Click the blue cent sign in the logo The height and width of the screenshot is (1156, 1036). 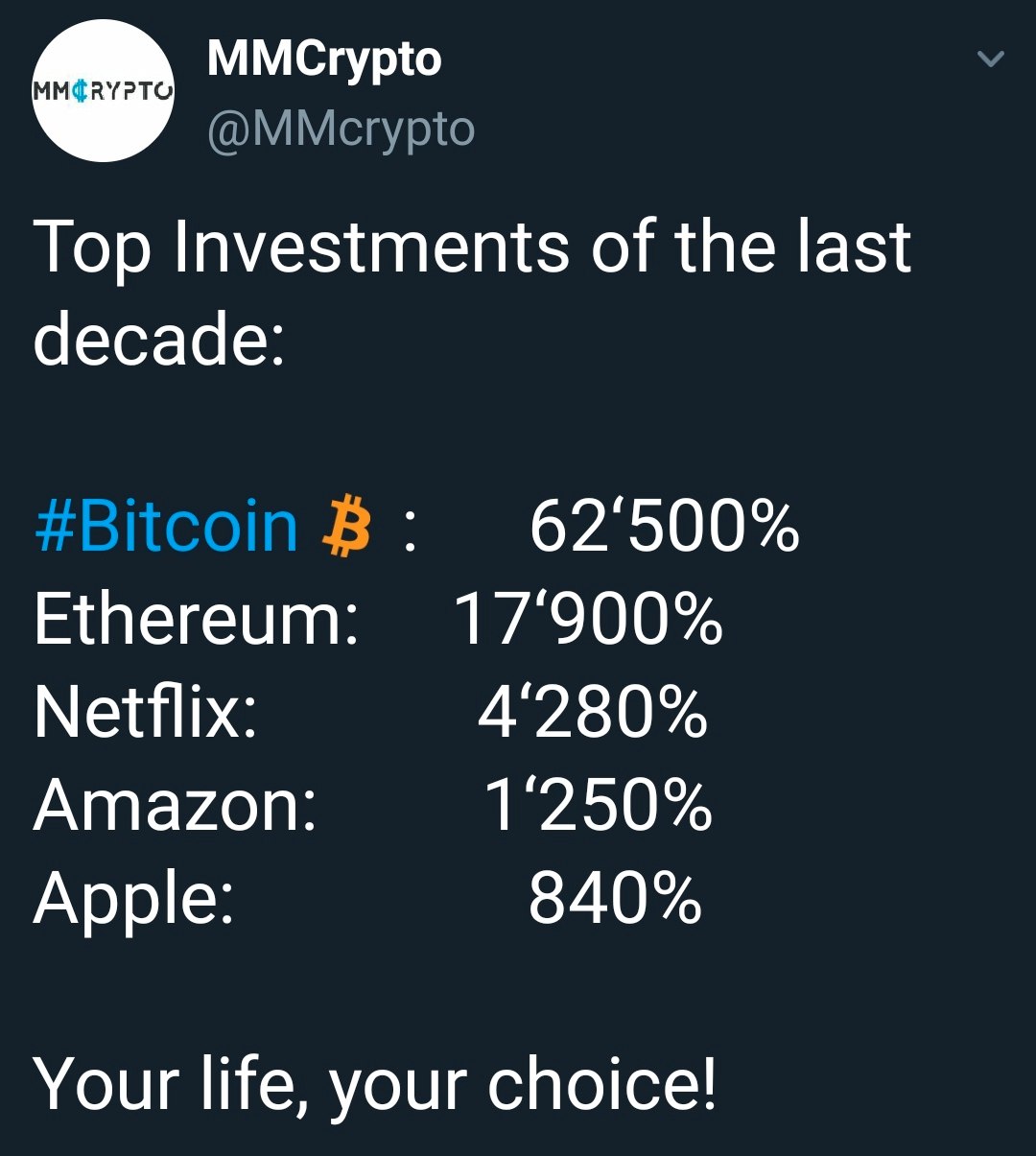tap(81, 92)
